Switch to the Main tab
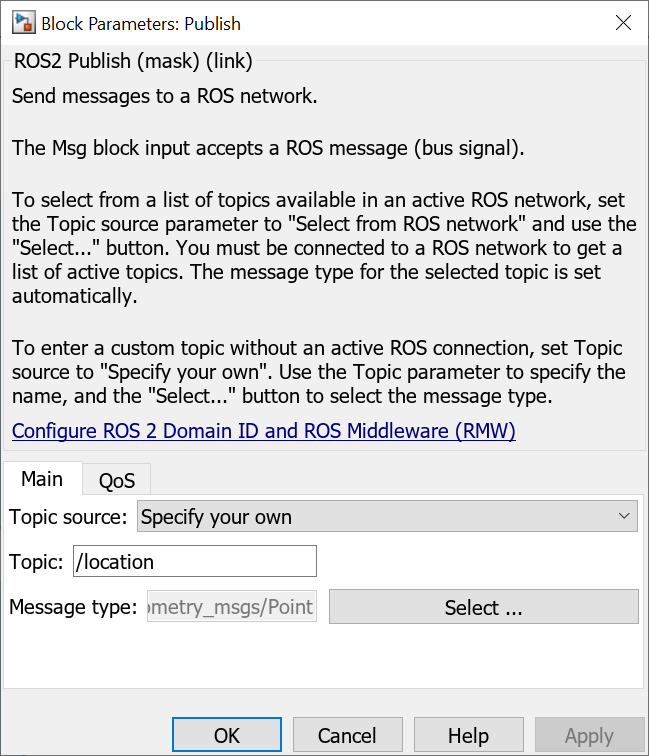Screen dimensions: 649x756 [42, 479]
